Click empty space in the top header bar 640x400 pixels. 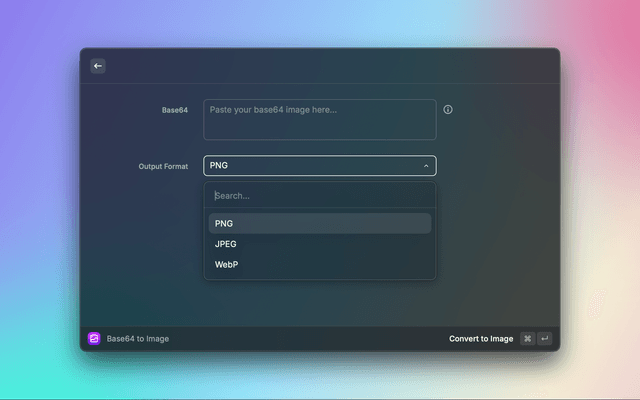[x=320, y=66]
